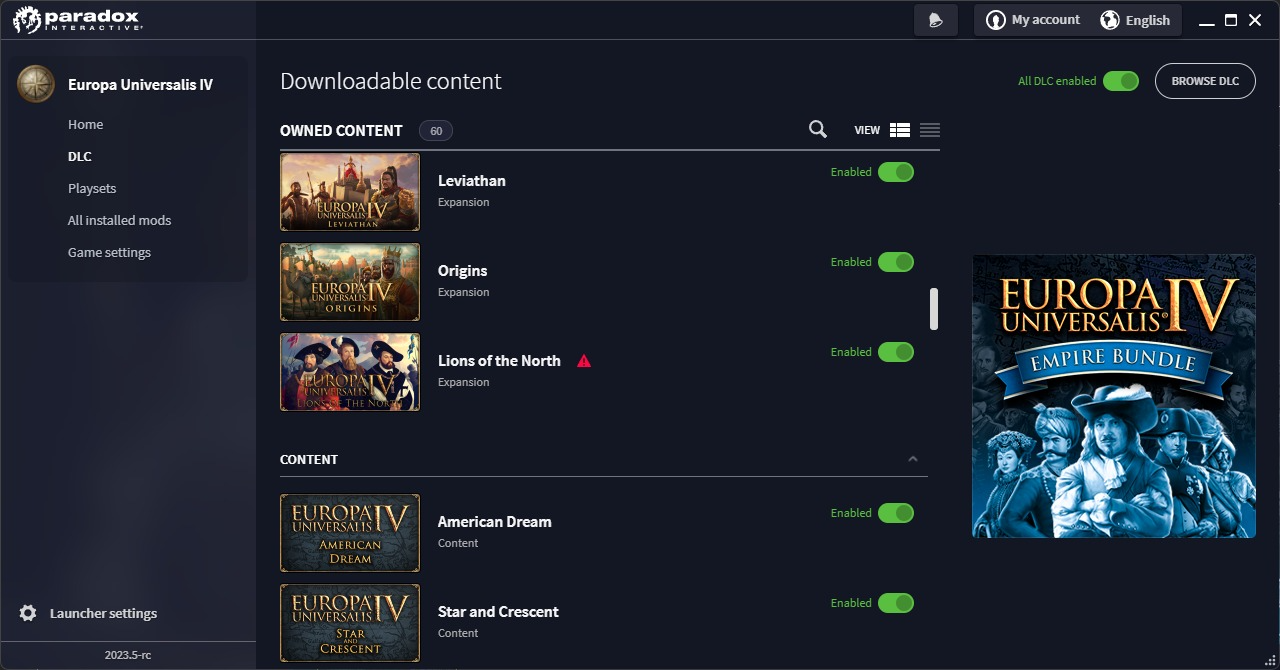
Task: Disable the Leviathan expansion
Action: pyautogui.click(x=896, y=172)
